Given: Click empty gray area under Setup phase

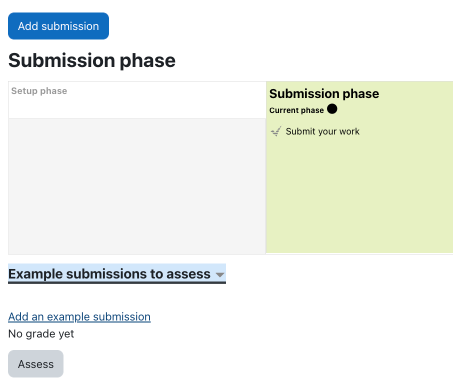Looking at the screenshot, I should [x=137, y=186].
